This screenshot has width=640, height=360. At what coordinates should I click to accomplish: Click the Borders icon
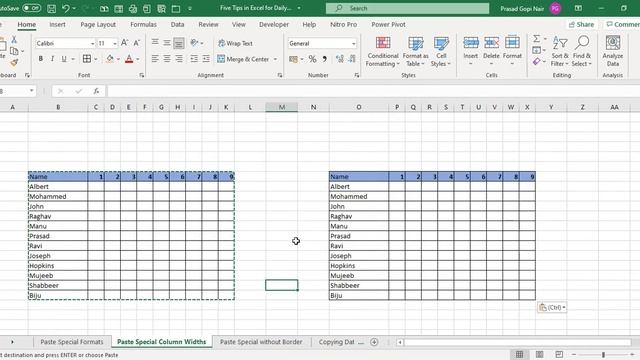point(87,59)
